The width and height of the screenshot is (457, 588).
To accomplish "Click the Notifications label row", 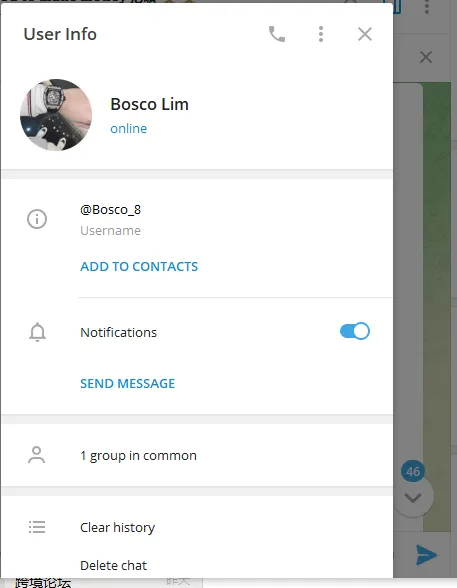I will click(x=197, y=332).
